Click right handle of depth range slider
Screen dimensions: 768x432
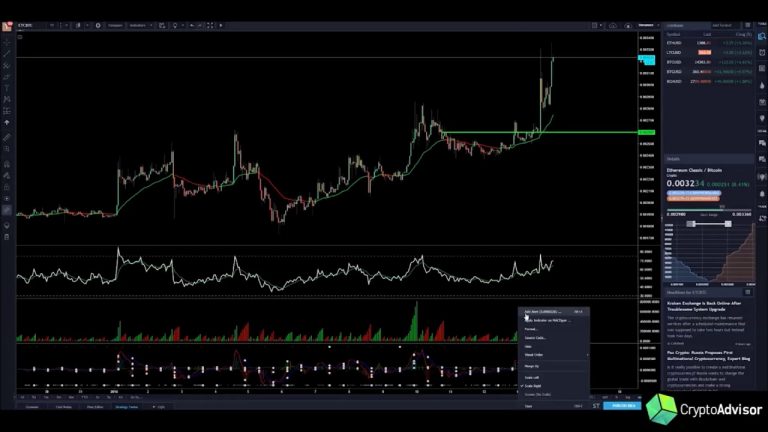(x=728, y=224)
